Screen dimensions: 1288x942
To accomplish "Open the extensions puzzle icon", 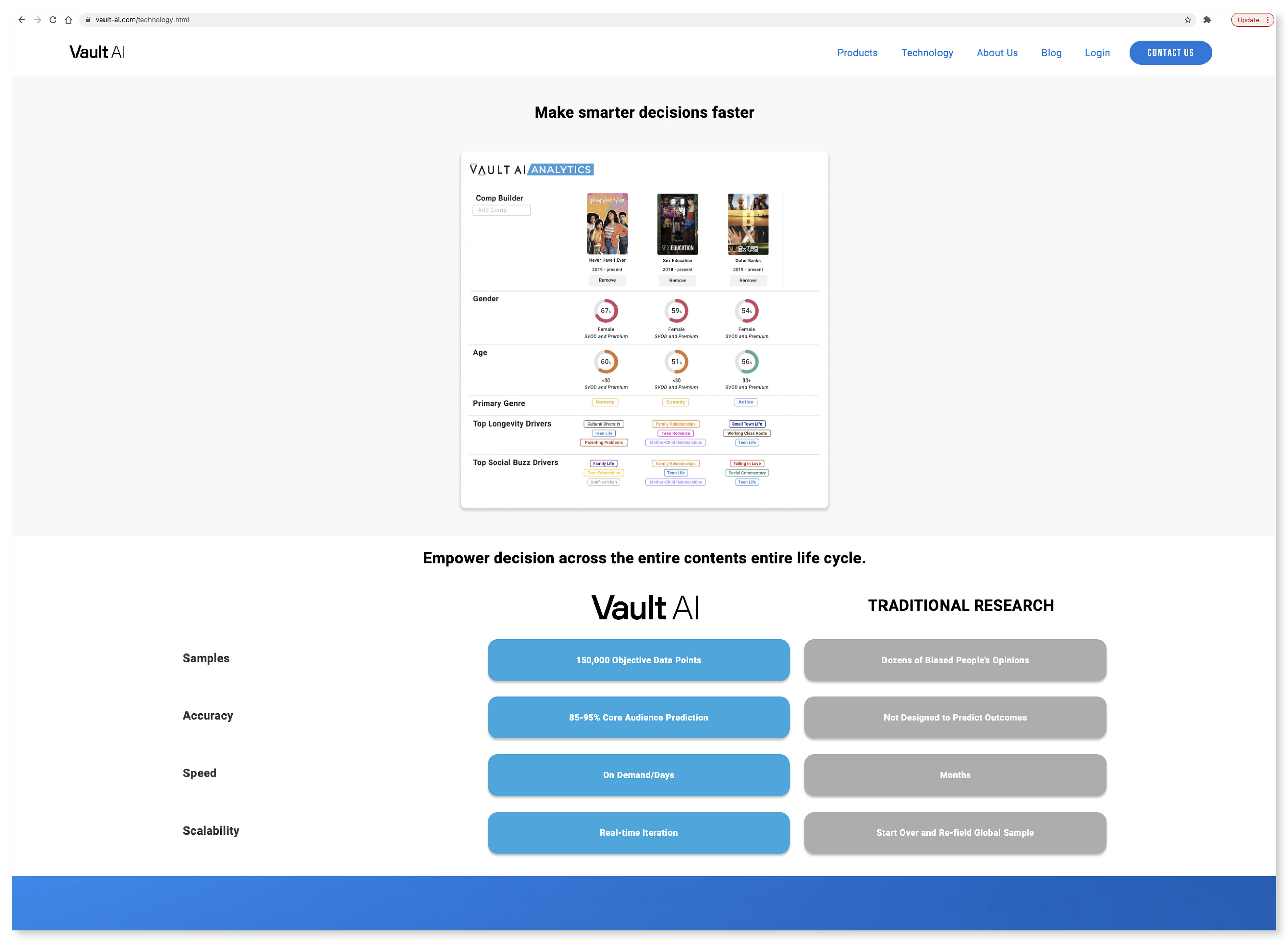I will click(1206, 20).
